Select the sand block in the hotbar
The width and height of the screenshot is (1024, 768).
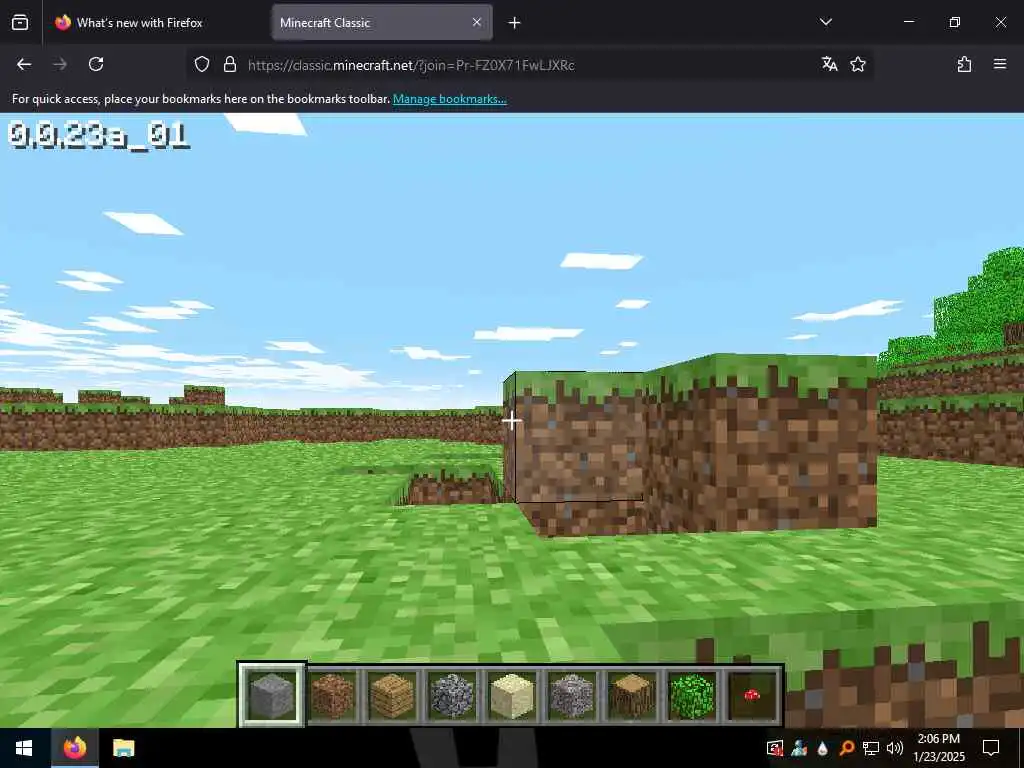pyautogui.click(x=512, y=696)
